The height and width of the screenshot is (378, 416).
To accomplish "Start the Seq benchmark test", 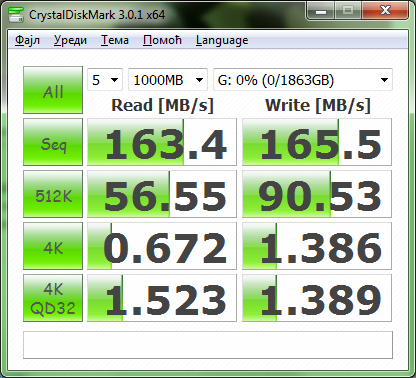I will pyautogui.click(x=53, y=142).
